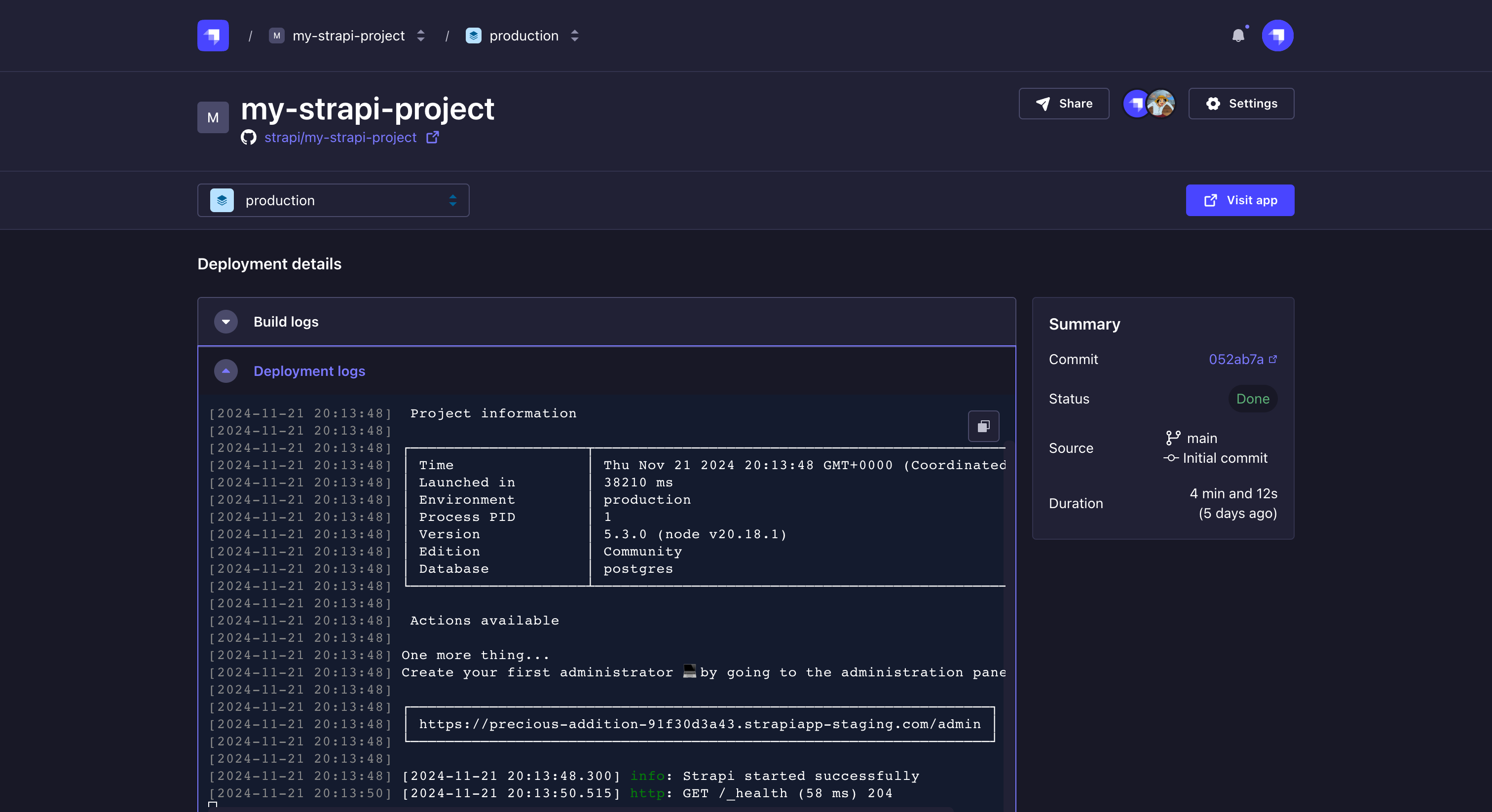Click the external link icon beside the repository name
The height and width of the screenshot is (812, 1492).
[432, 137]
